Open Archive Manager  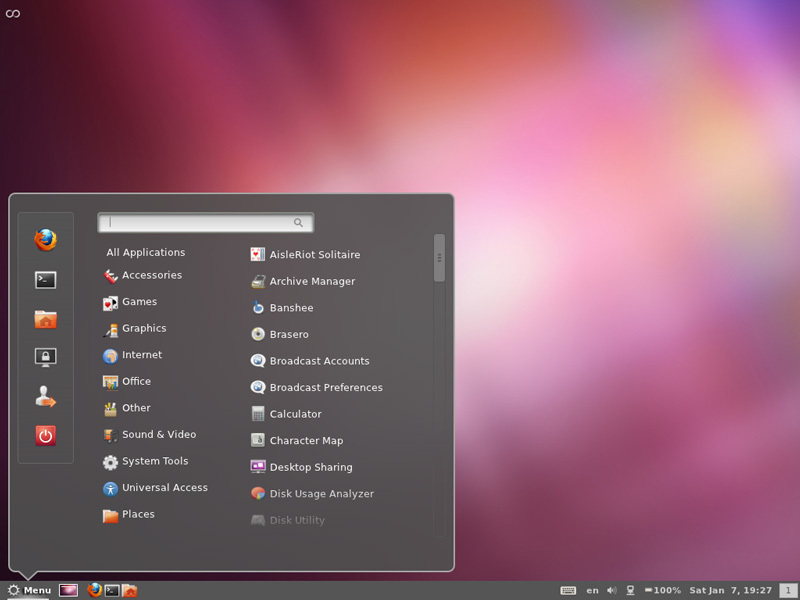coord(303,281)
